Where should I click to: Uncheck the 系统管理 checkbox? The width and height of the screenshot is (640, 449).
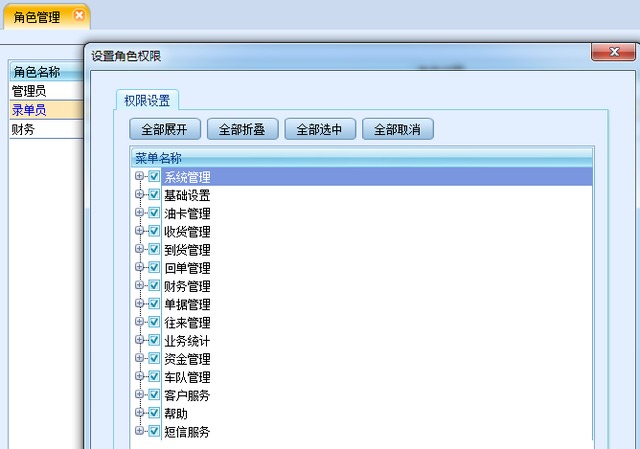pyautogui.click(x=154, y=176)
